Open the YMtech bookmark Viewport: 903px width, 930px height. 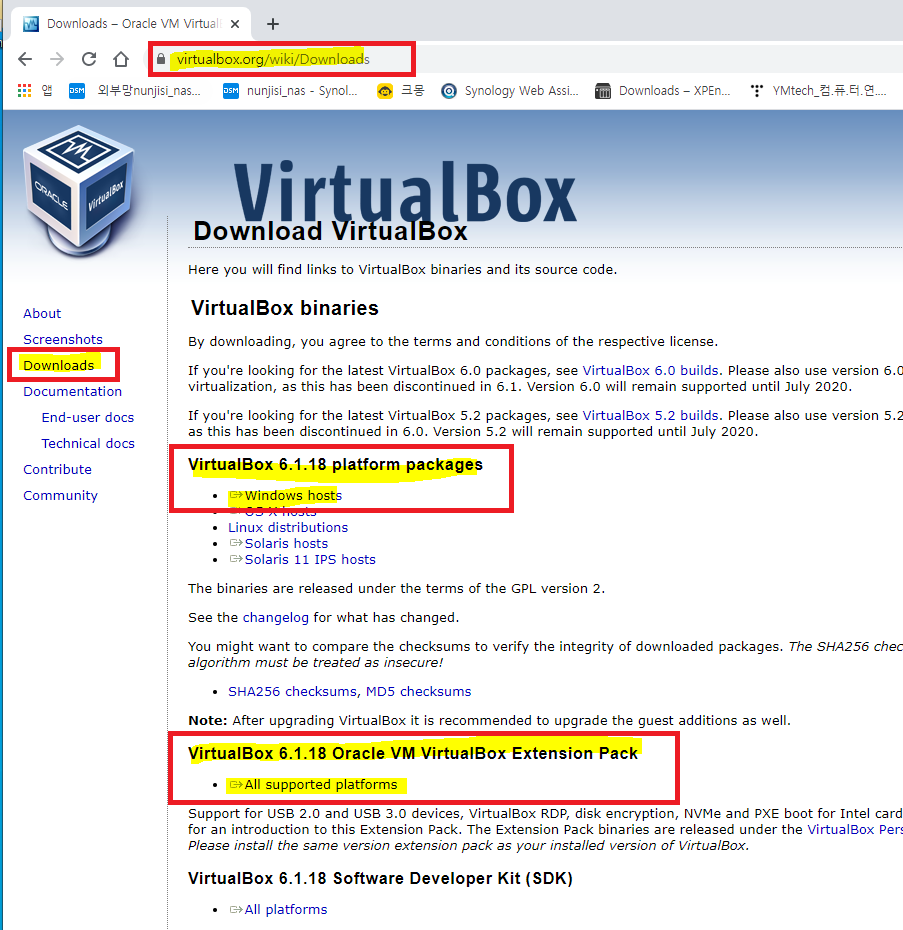818,91
